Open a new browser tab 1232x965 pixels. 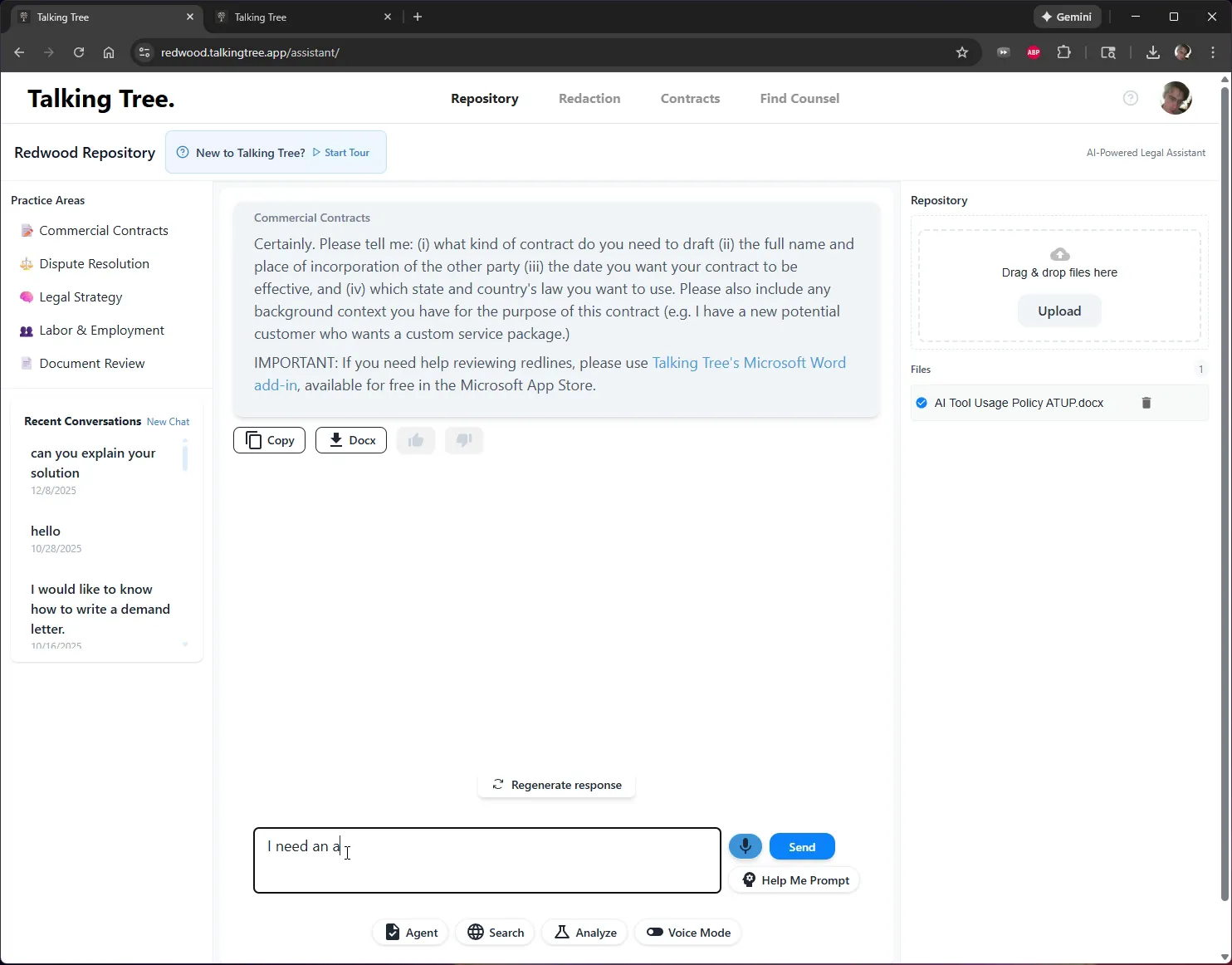tap(418, 17)
